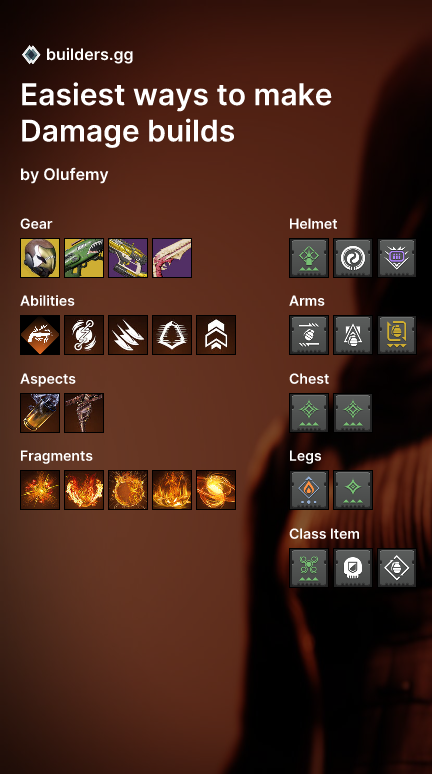Open the builders.gg site name link

click(89, 55)
